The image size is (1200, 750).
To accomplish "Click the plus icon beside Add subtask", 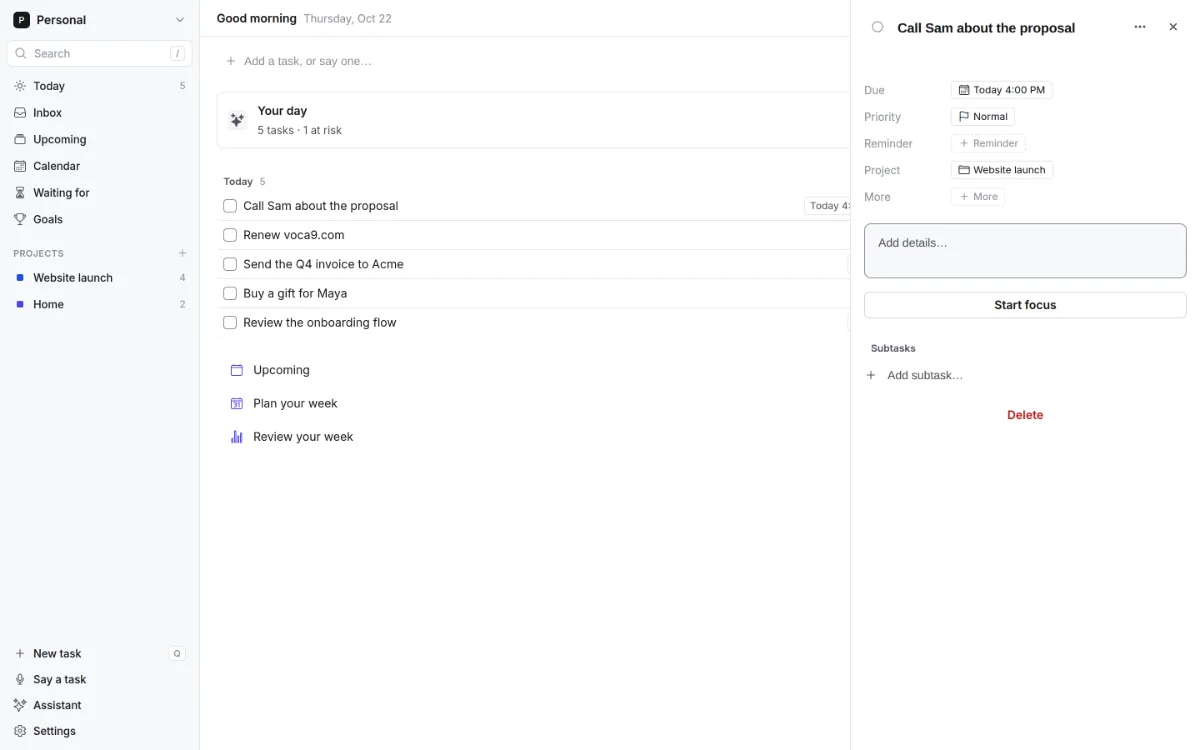I will [x=871, y=375].
